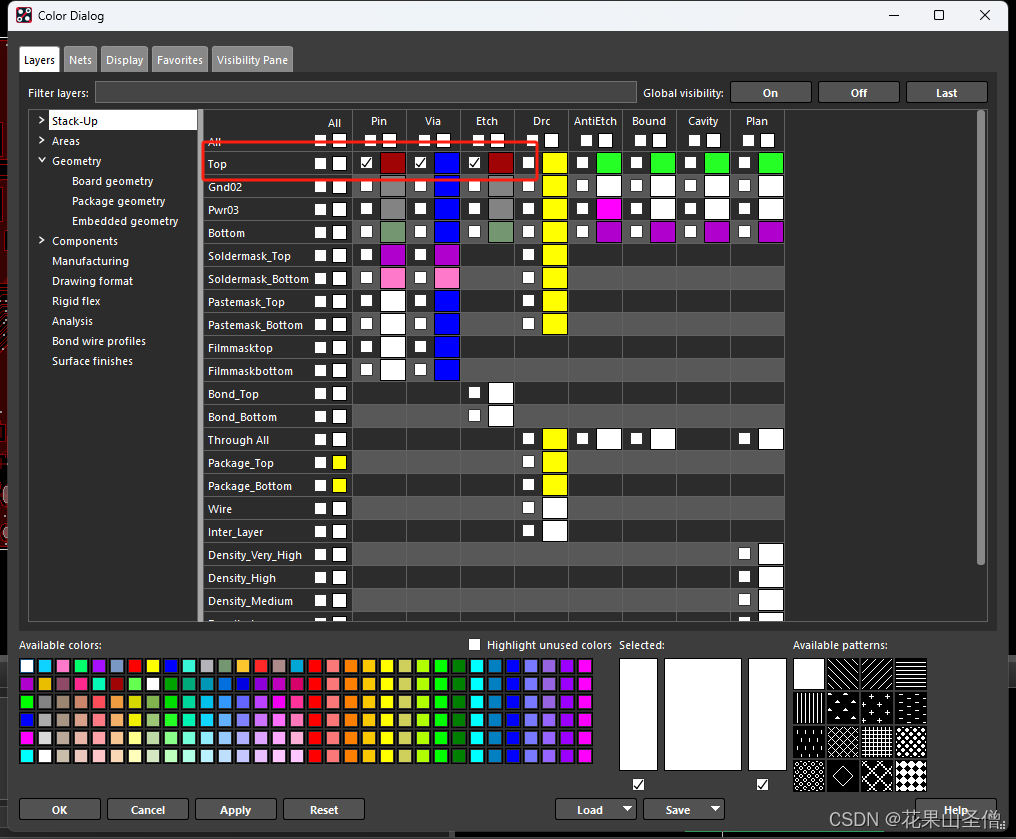Switch to the Favorites tab
The width and height of the screenshot is (1016, 839).
pyautogui.click(x=179, y=60)
